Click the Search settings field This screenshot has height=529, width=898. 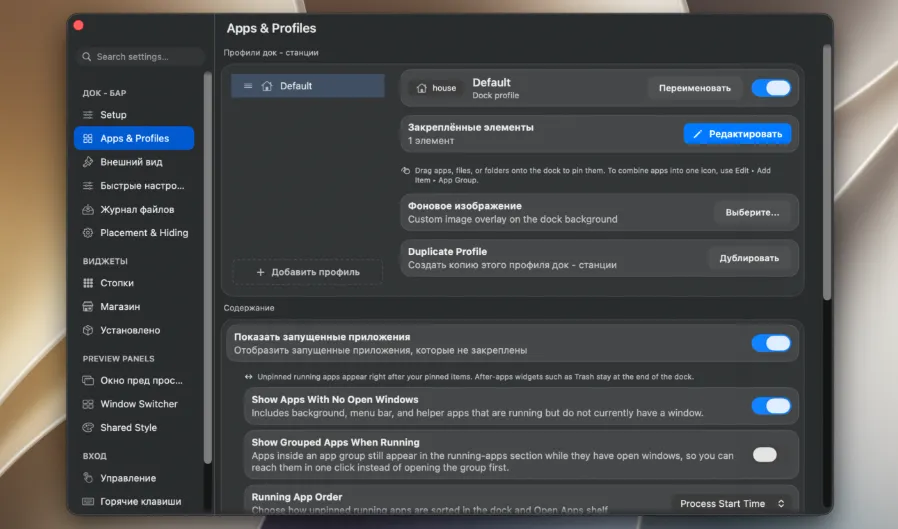tap(140, 57)
